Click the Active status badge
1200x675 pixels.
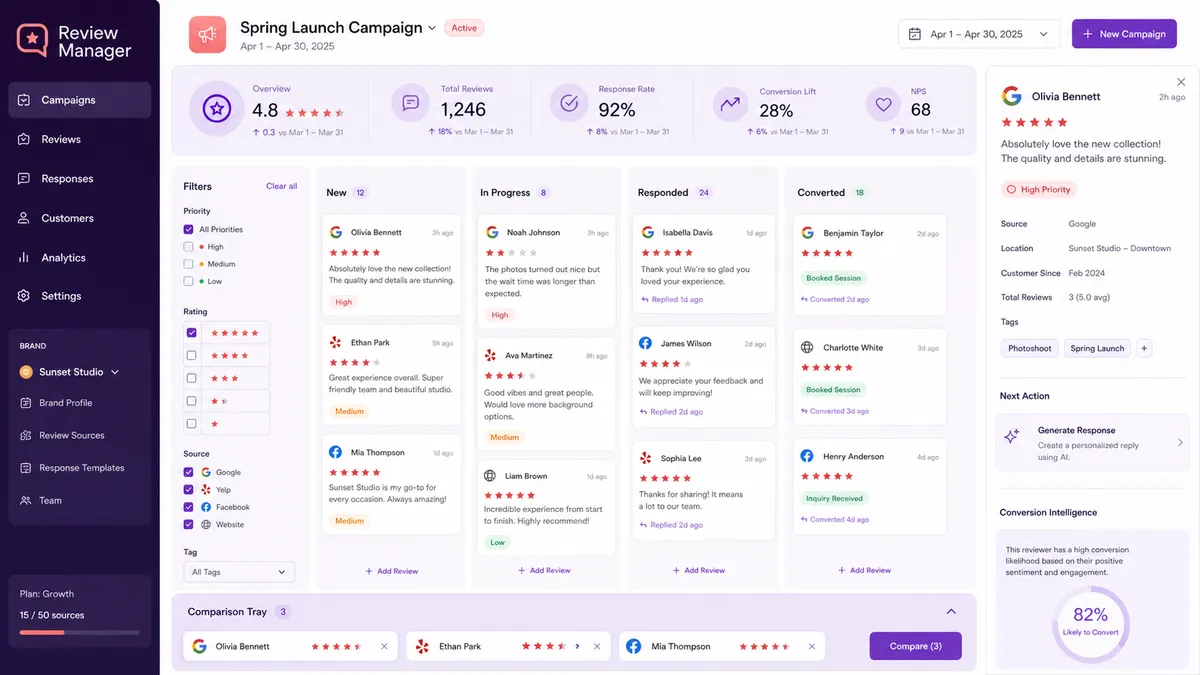[464, 28]
